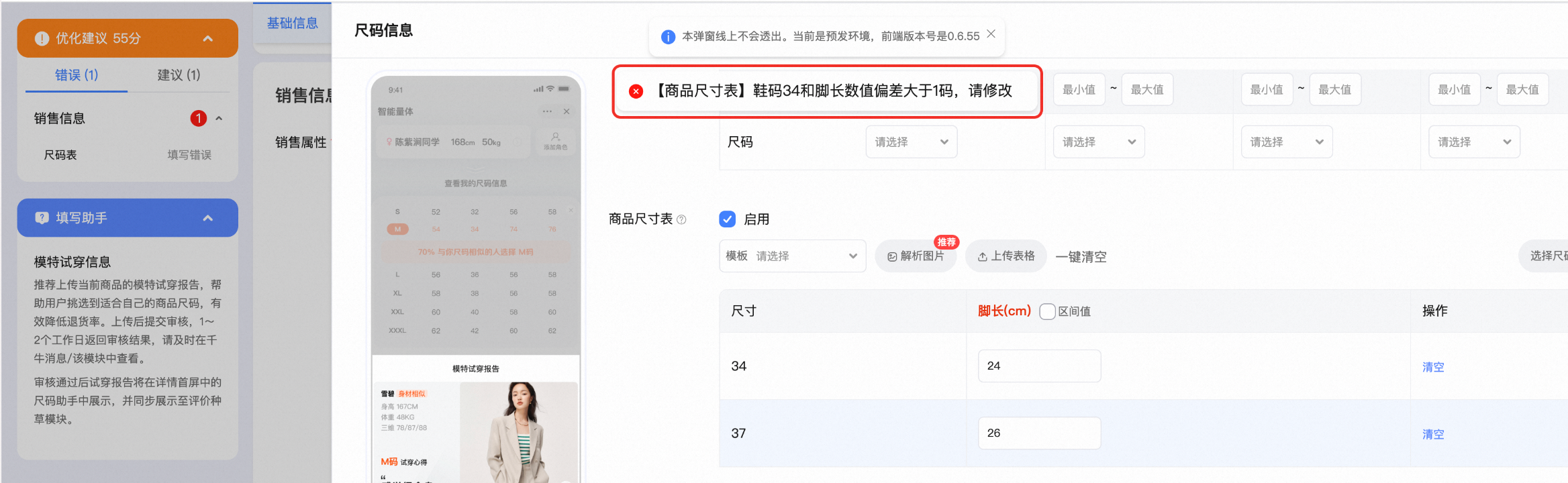Click the red error icon in size chart alert
Image resolution: width=1568 pixels, height=483 pixels.
636,91
